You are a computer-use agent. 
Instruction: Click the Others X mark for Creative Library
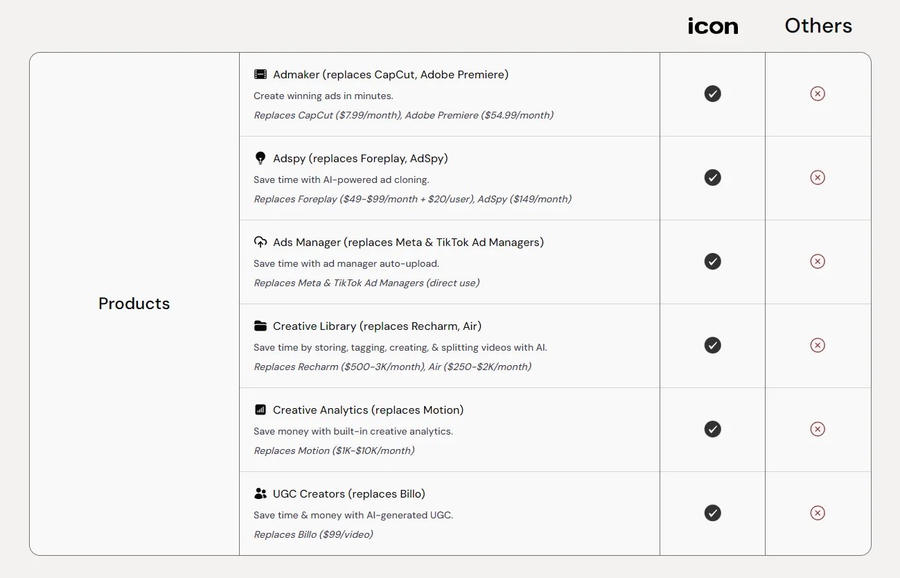[x=817, y=346]
